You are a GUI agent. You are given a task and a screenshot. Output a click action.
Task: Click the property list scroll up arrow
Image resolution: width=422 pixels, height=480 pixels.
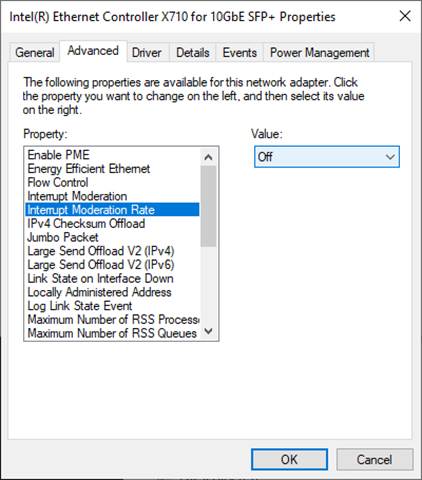(x=208, y=157)
